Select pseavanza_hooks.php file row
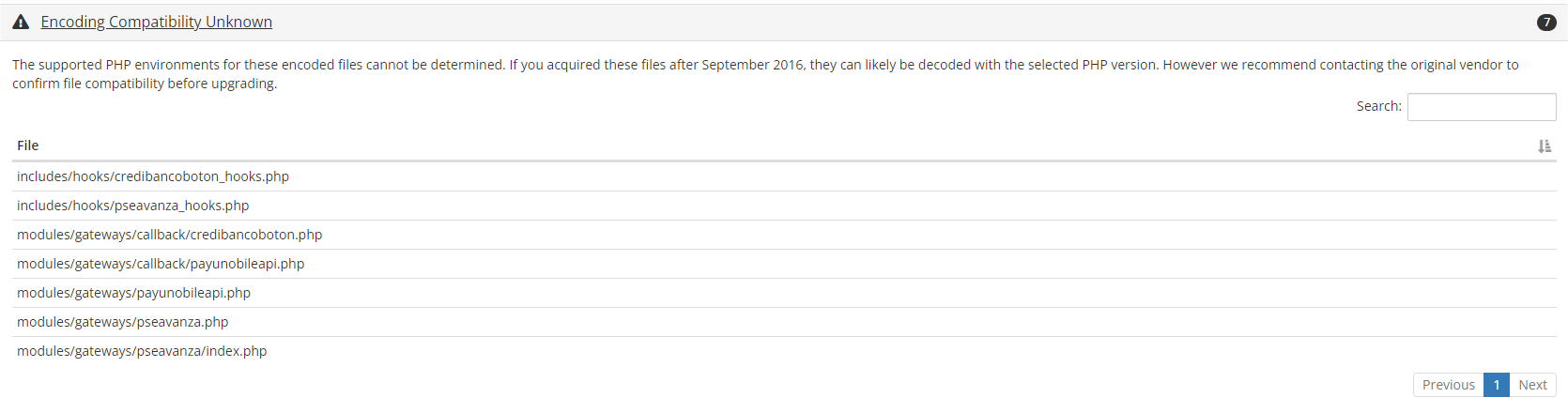1568x413 pixels. point(133,206)
